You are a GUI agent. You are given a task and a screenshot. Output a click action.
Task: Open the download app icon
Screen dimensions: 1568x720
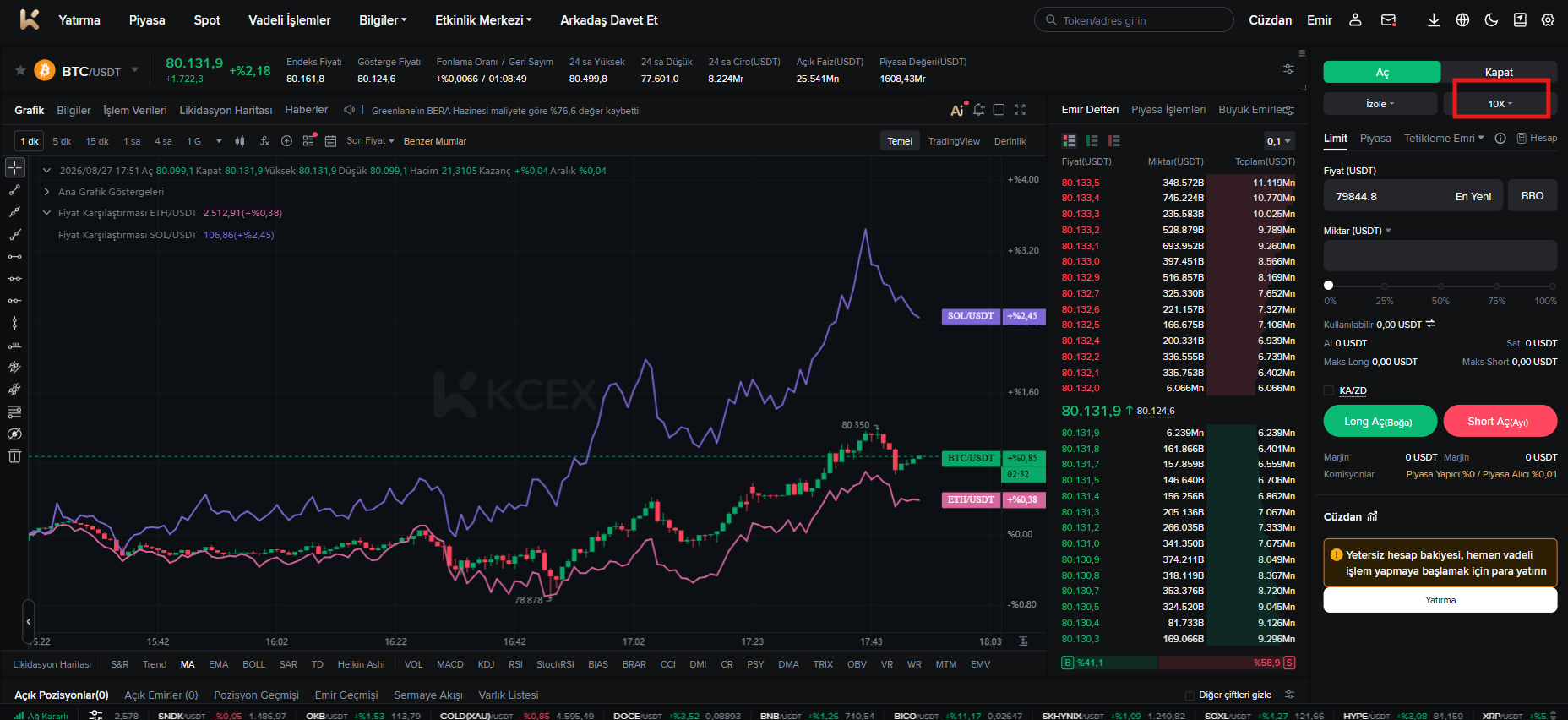point(1434,19)
